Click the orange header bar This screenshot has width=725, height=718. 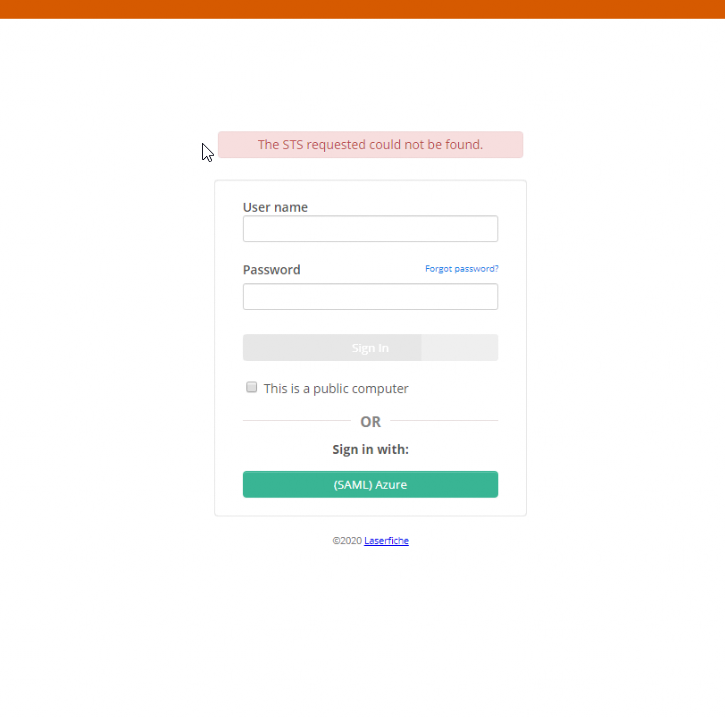pos(362,9)
